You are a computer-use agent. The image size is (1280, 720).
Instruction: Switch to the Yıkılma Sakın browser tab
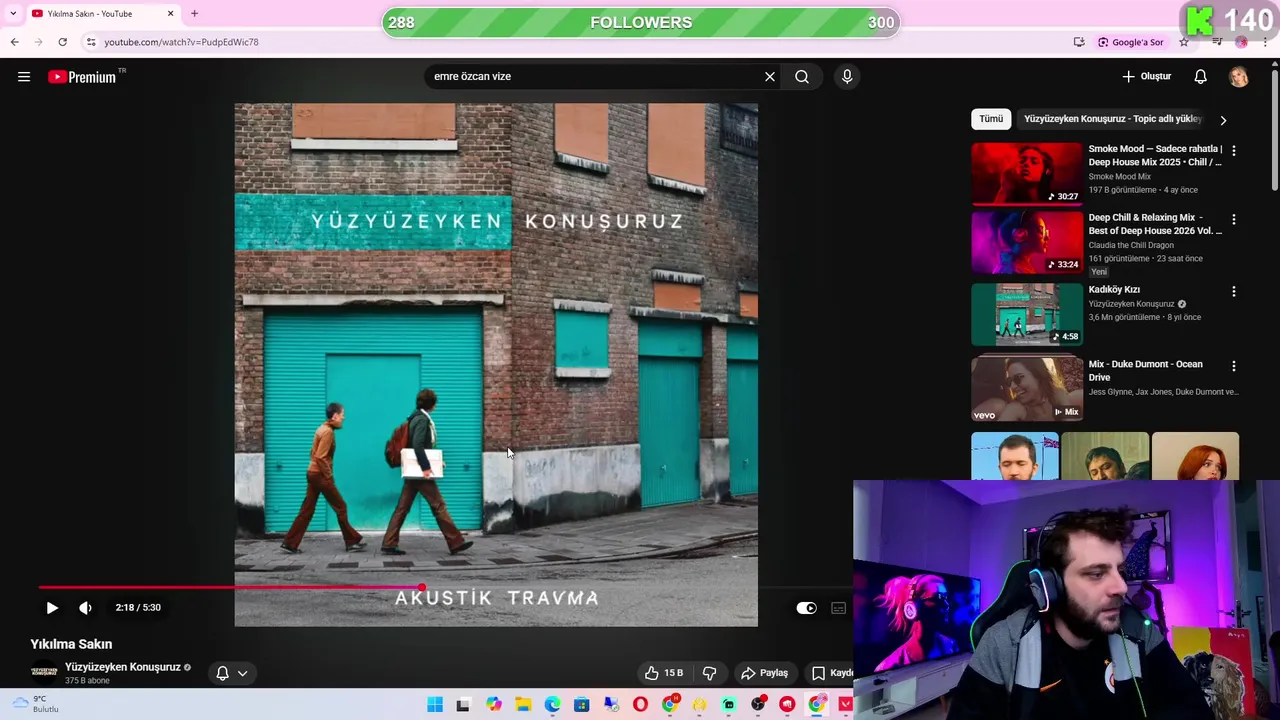(101, 14)
